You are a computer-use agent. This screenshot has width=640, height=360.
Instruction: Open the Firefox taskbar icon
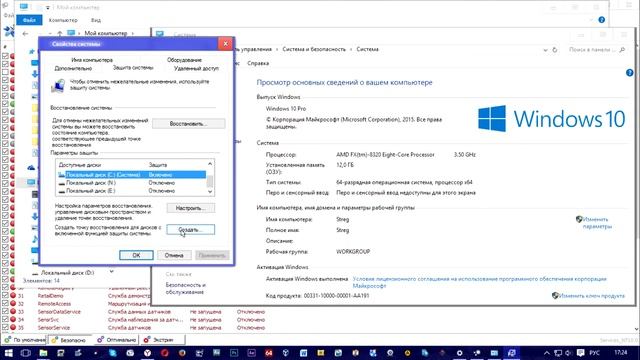(182, 353)
